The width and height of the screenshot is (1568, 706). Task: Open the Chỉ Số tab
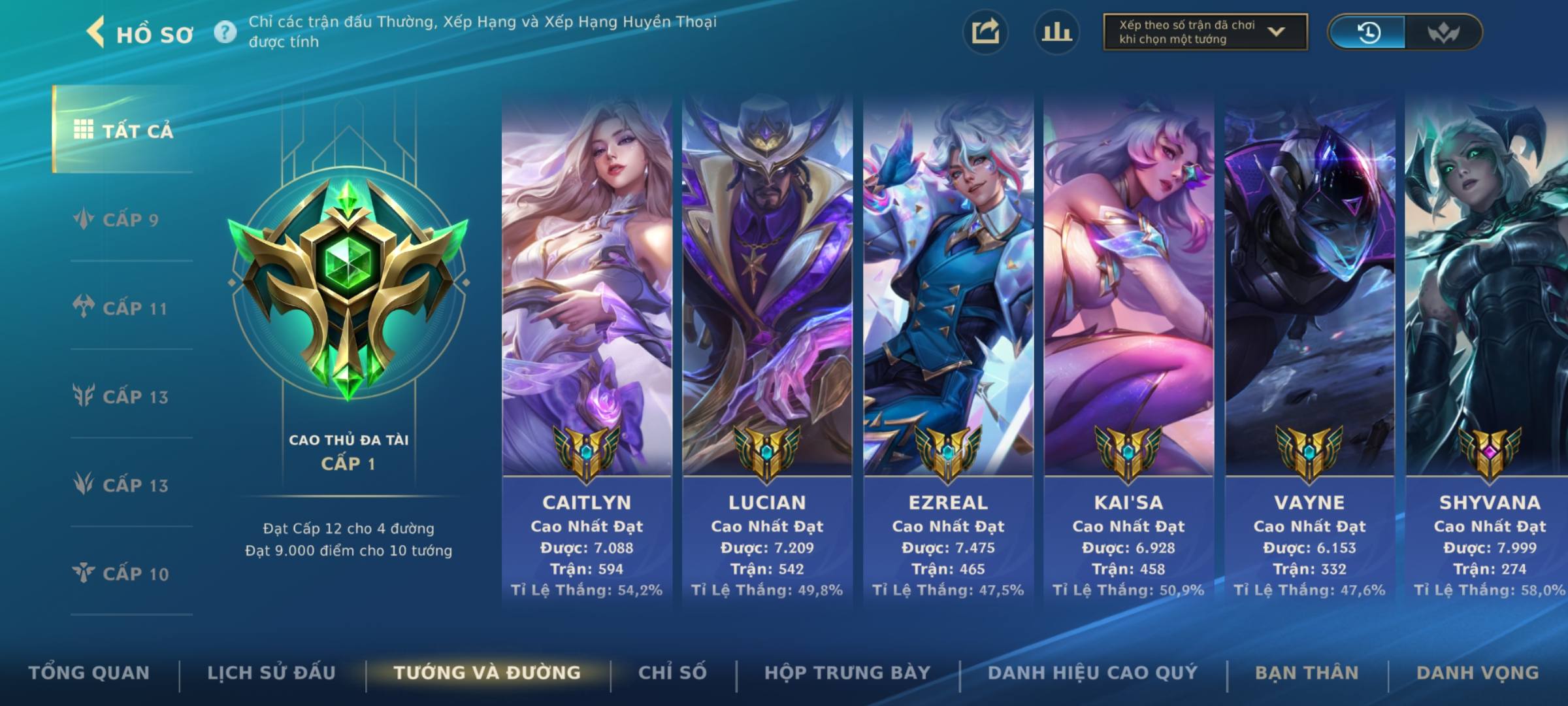[x=673, y=672]
